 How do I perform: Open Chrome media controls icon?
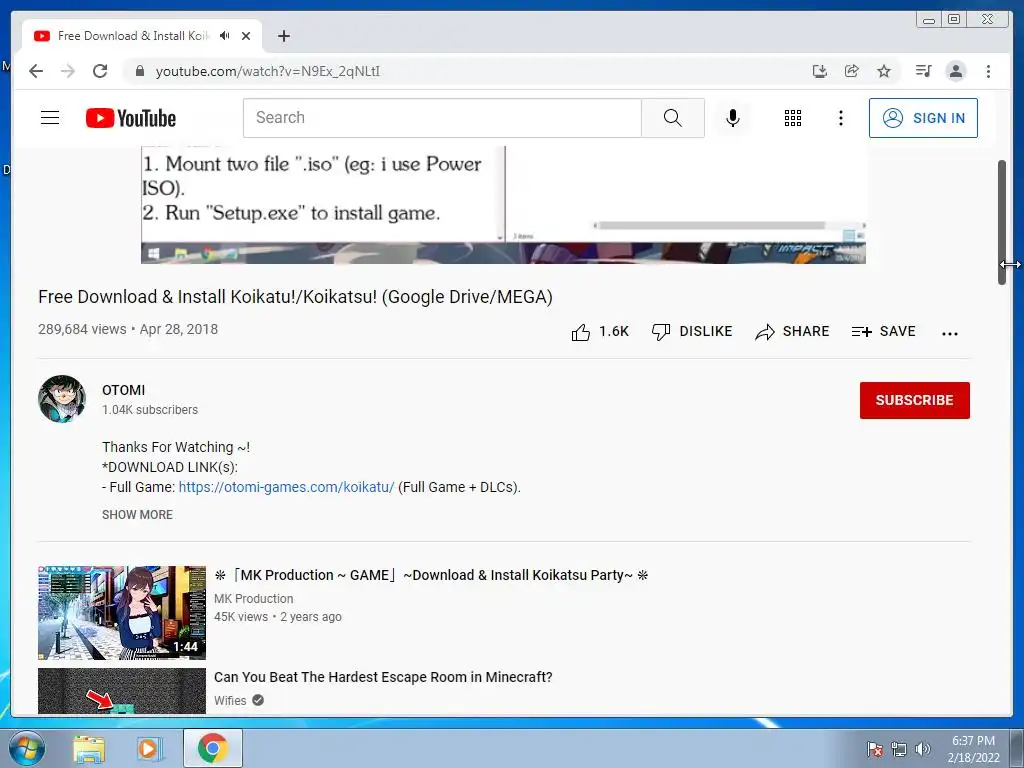coord(923,71)
